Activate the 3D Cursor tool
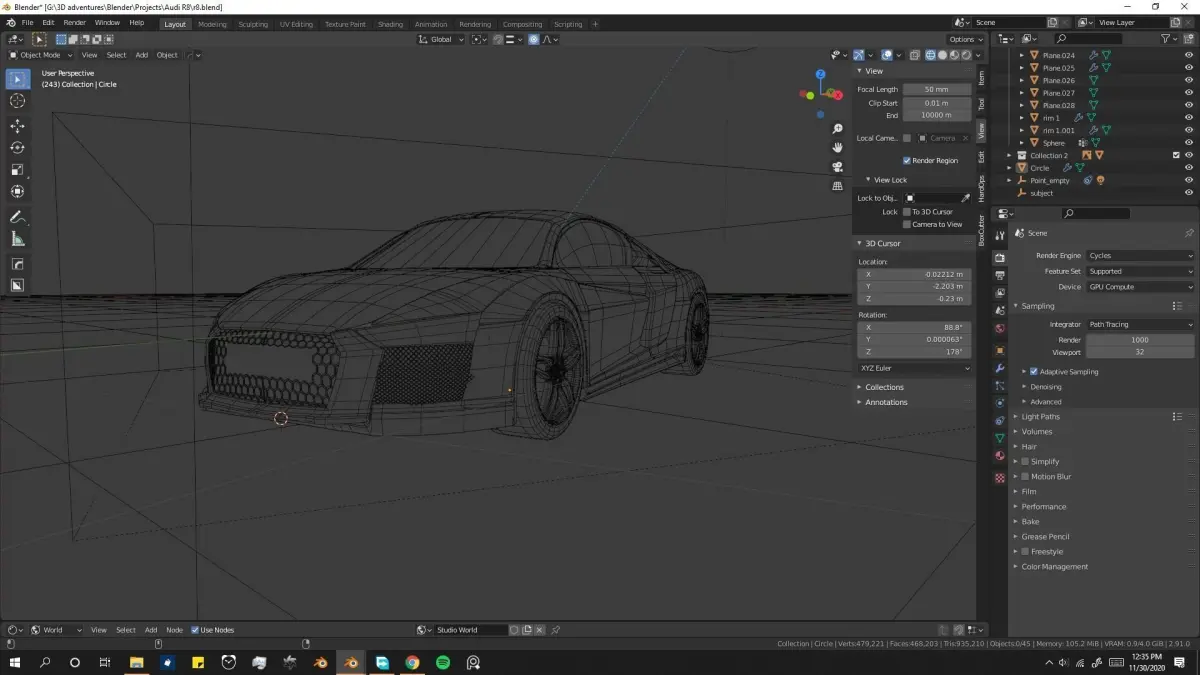Image resolution: width=1200 pixels, height=675 pixels. click(18, 101)
